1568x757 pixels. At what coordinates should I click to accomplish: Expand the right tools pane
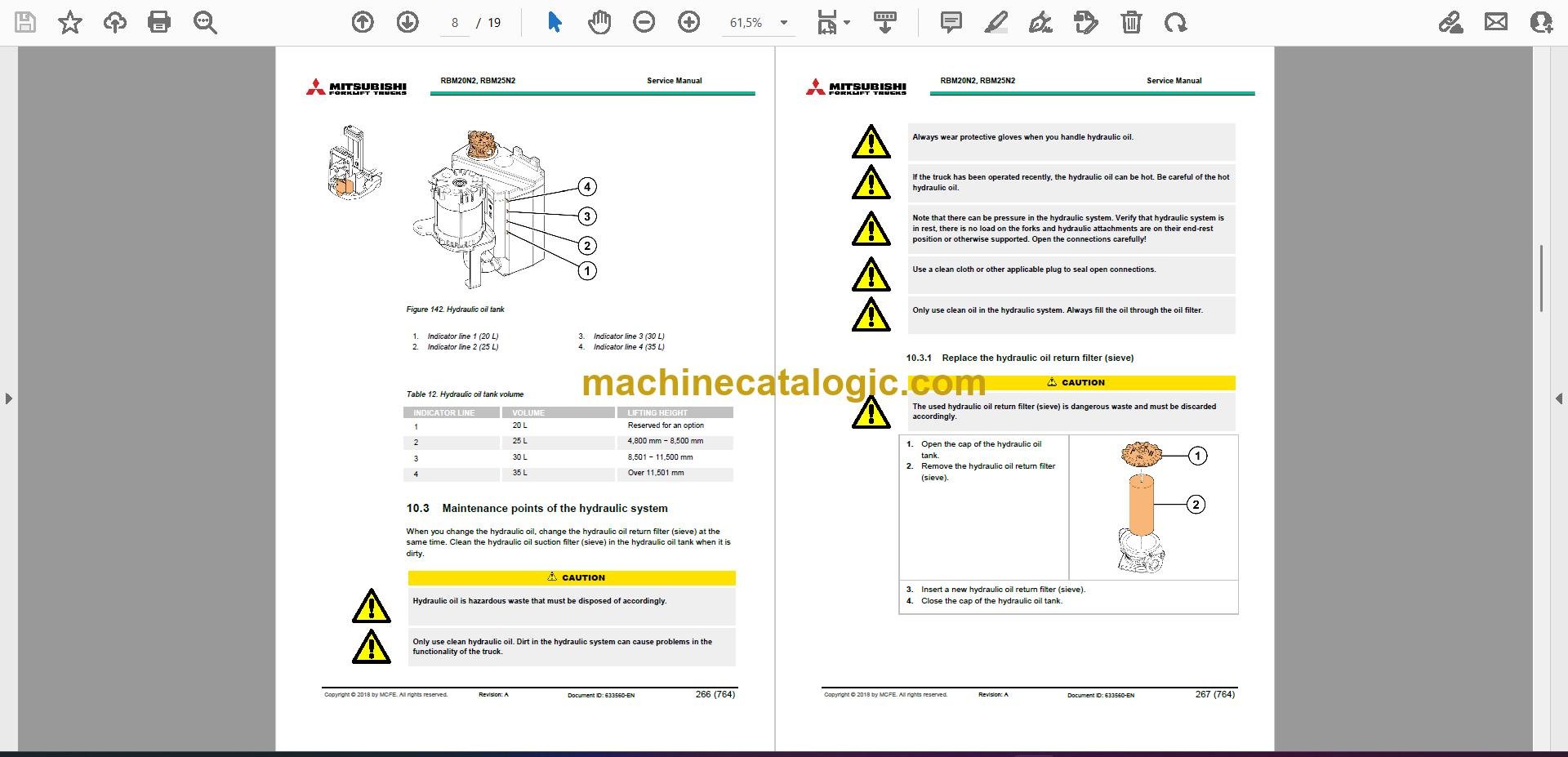coord(1559,399)
